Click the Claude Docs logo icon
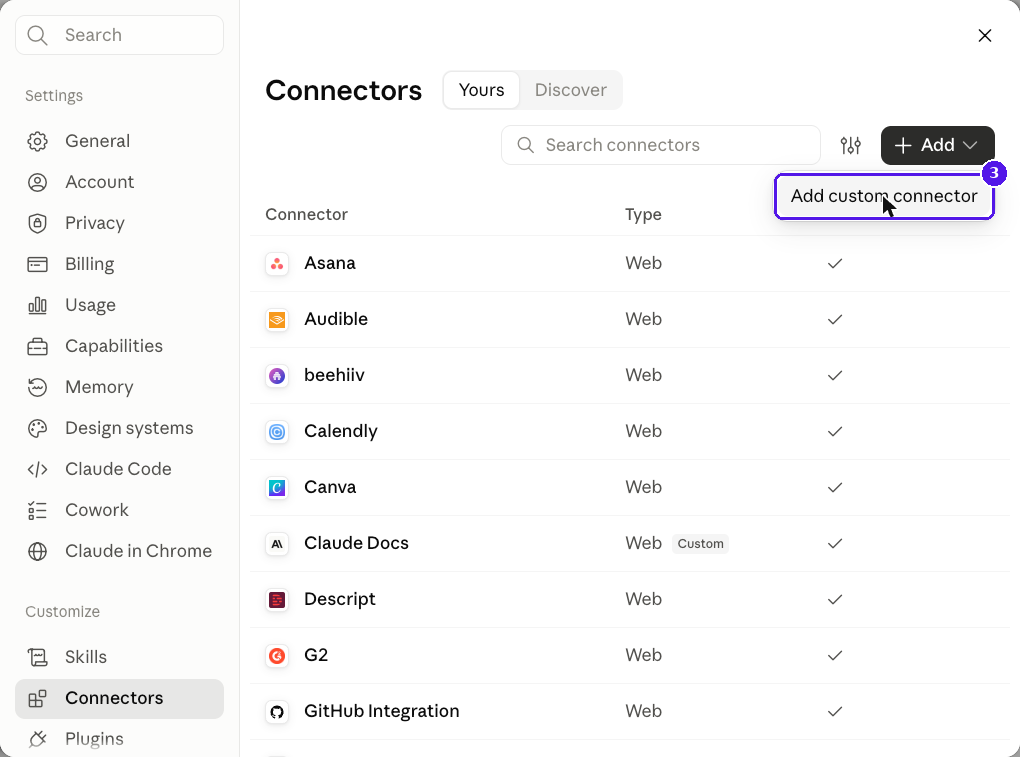This screenshot has width=1020, height=757. [277, 543]
